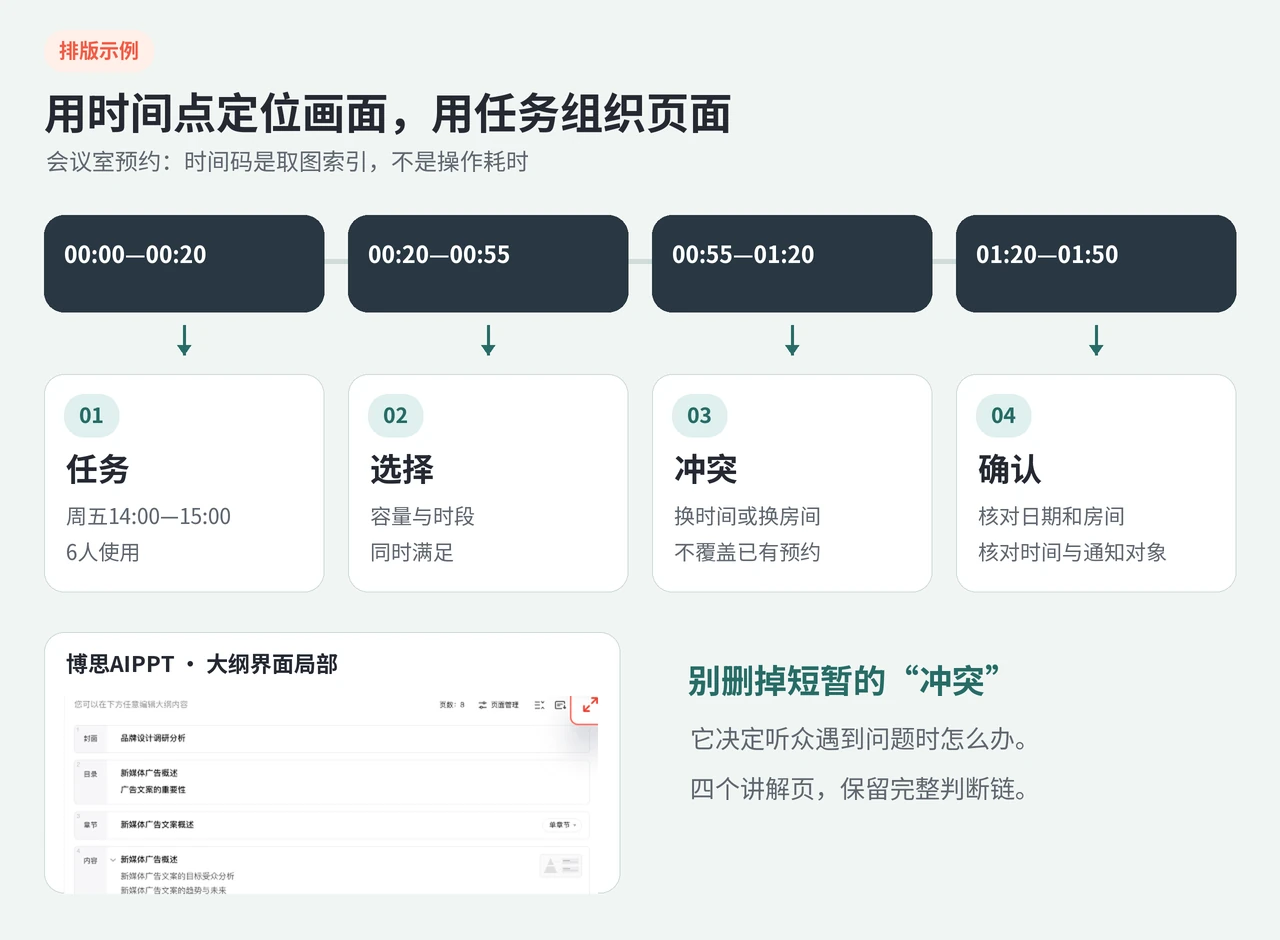Click the 广告文案的重要性 outline entry
The width and height of the screenshot is (1280, 940).
point(152,790)
